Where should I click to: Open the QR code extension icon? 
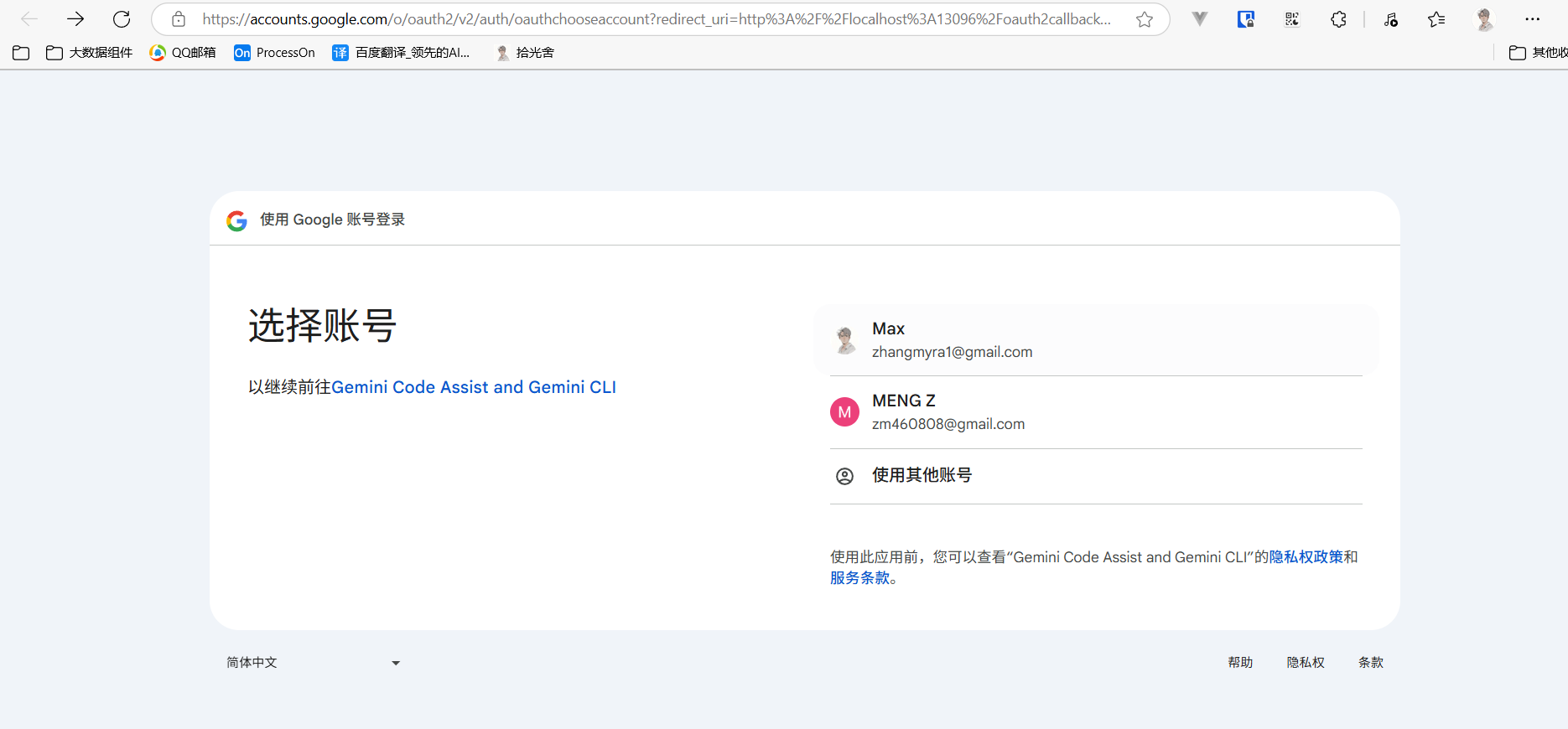1292,19
